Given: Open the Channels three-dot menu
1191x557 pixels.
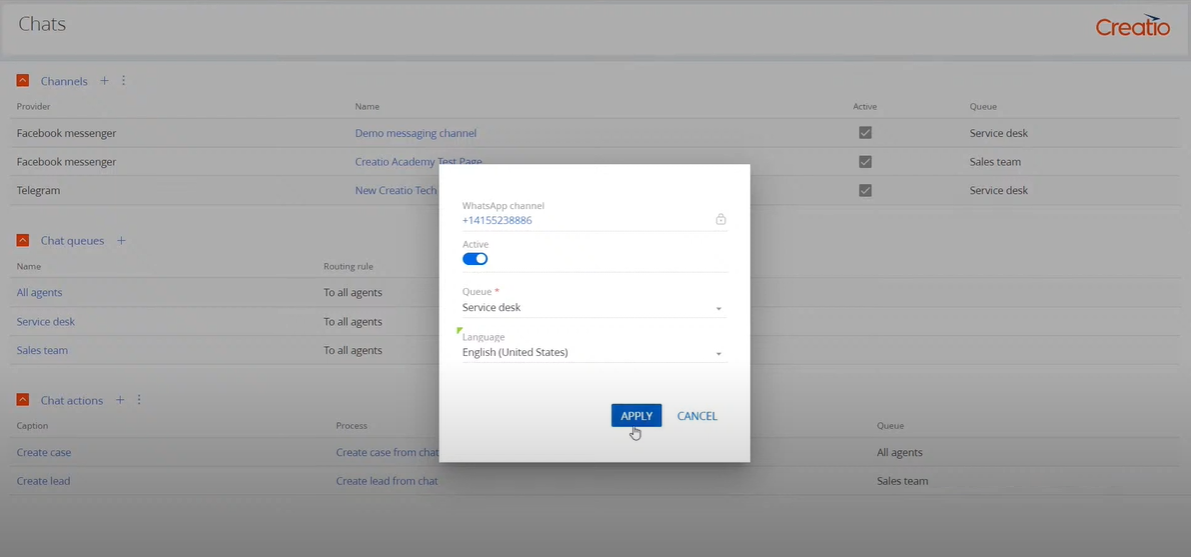Looking at the screenshot, I should click(x=124, y=81).
